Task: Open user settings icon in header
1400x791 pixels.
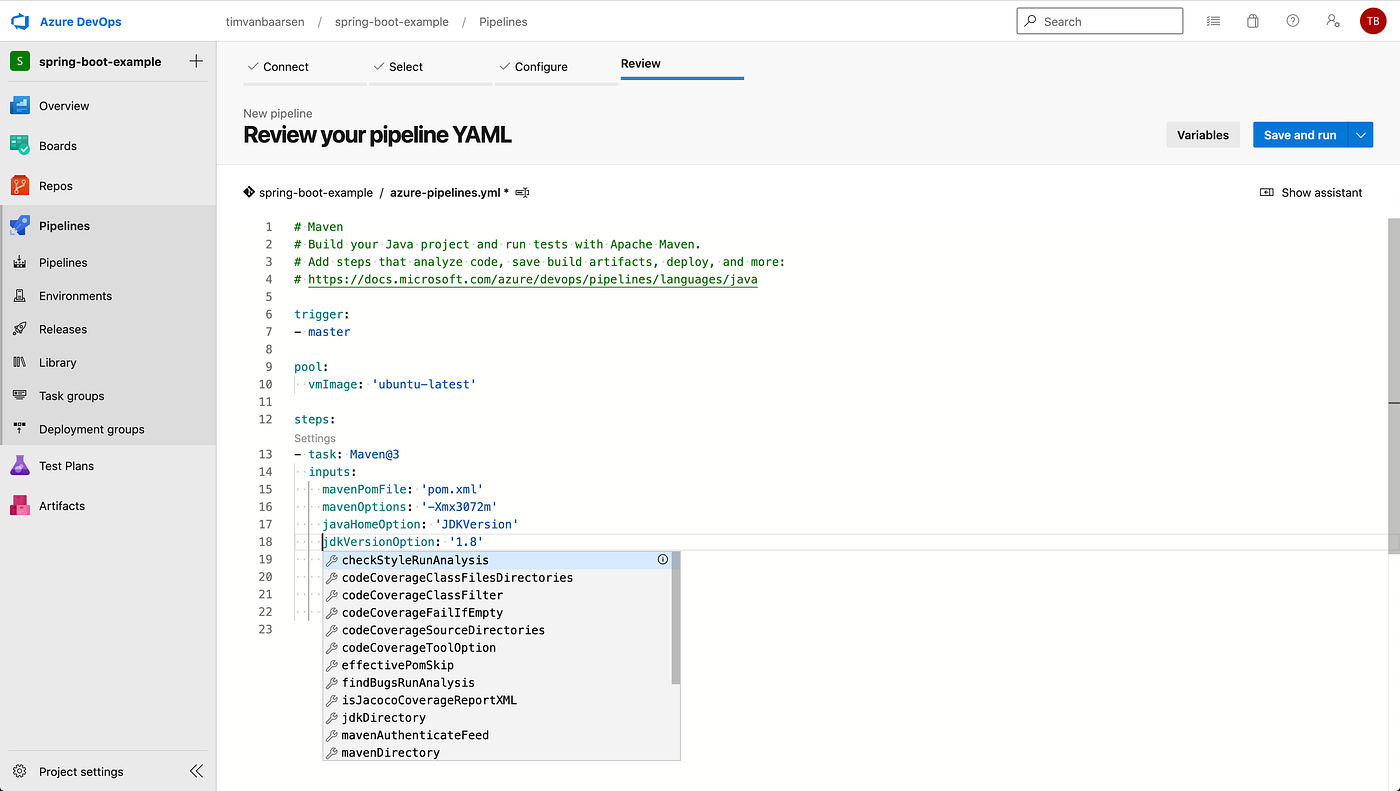Action: tap(1332, 21)
